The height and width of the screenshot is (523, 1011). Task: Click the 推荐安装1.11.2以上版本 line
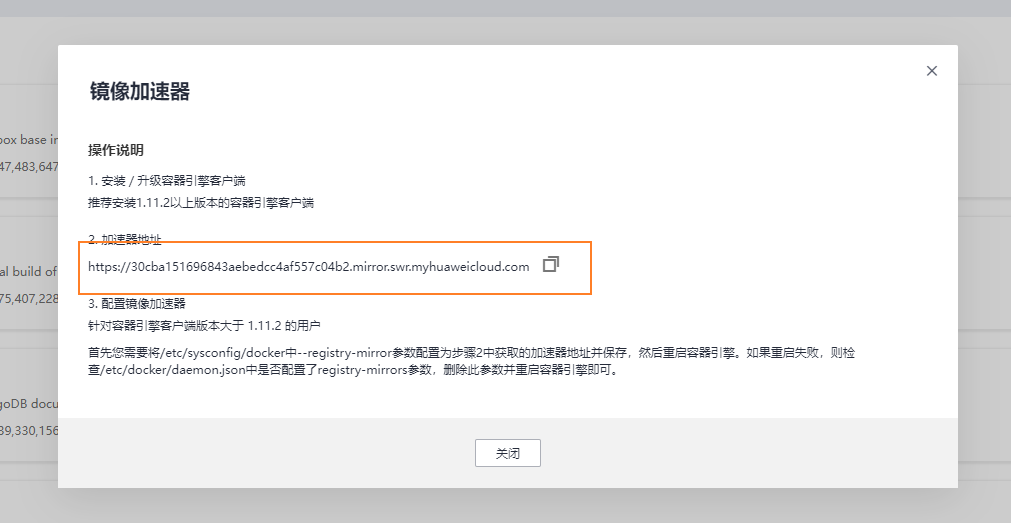tap(201, 202)
